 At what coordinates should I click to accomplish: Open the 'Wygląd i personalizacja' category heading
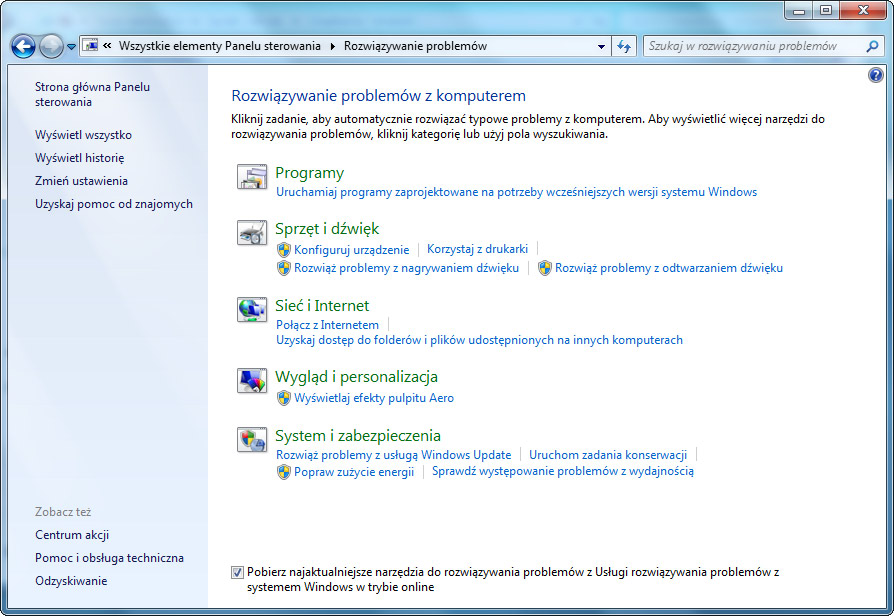click(356, 377)
